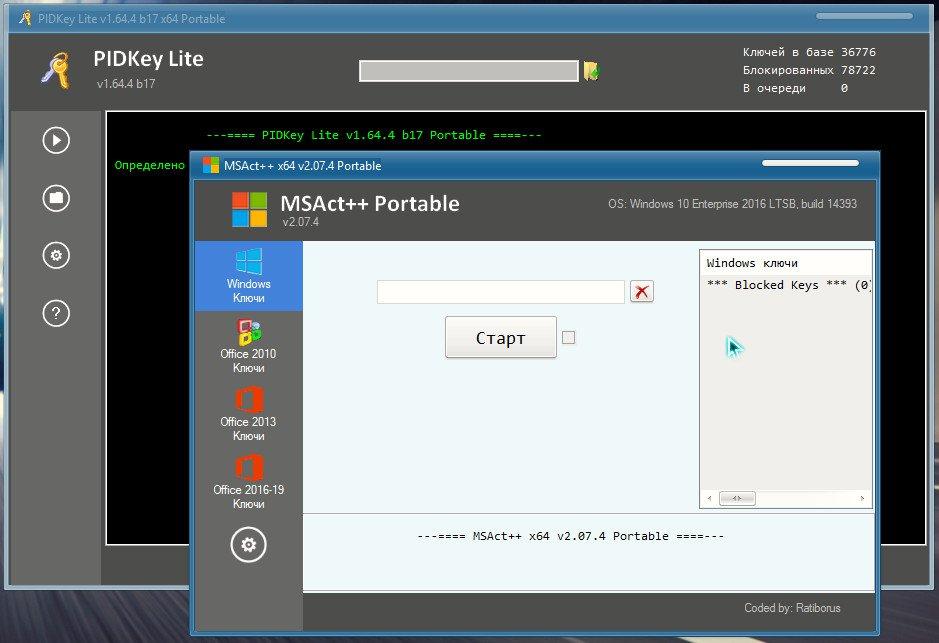Click the MSAct++ key input field
The width and height of the screenshot is (939, 643).
(500, 291)
